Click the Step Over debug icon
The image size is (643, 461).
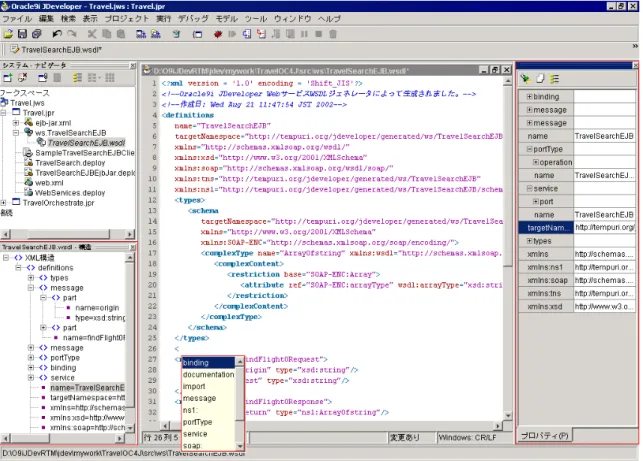coord(246,34)
